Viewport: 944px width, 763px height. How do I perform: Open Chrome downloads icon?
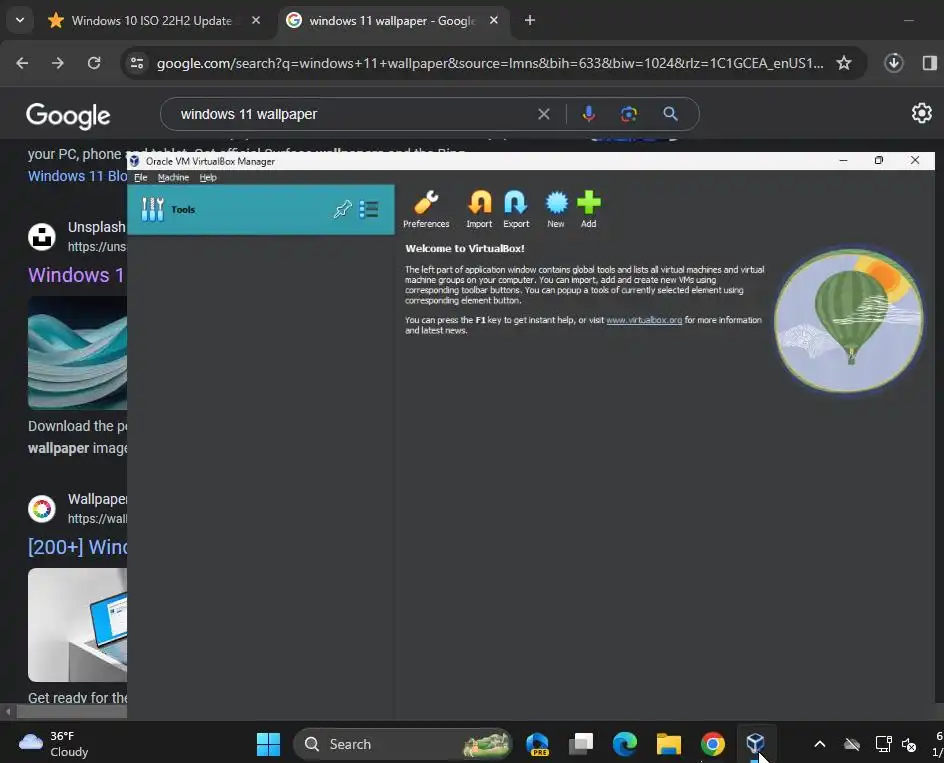(x=893, y=63)
